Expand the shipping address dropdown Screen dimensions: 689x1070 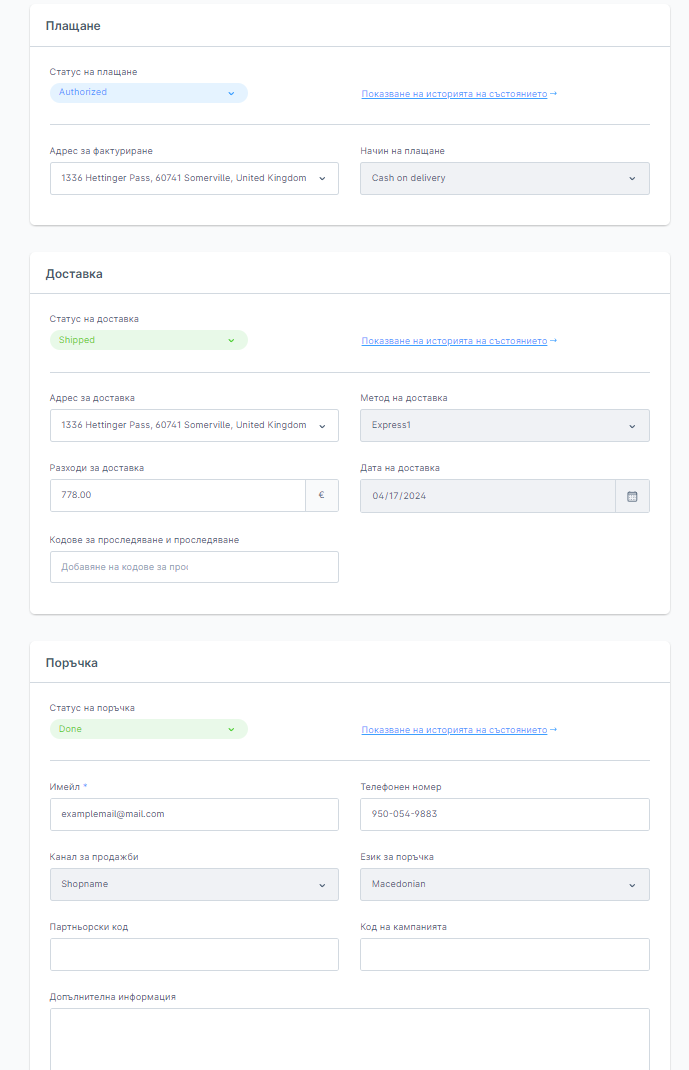pyautogui.click(x=194, y=425)
